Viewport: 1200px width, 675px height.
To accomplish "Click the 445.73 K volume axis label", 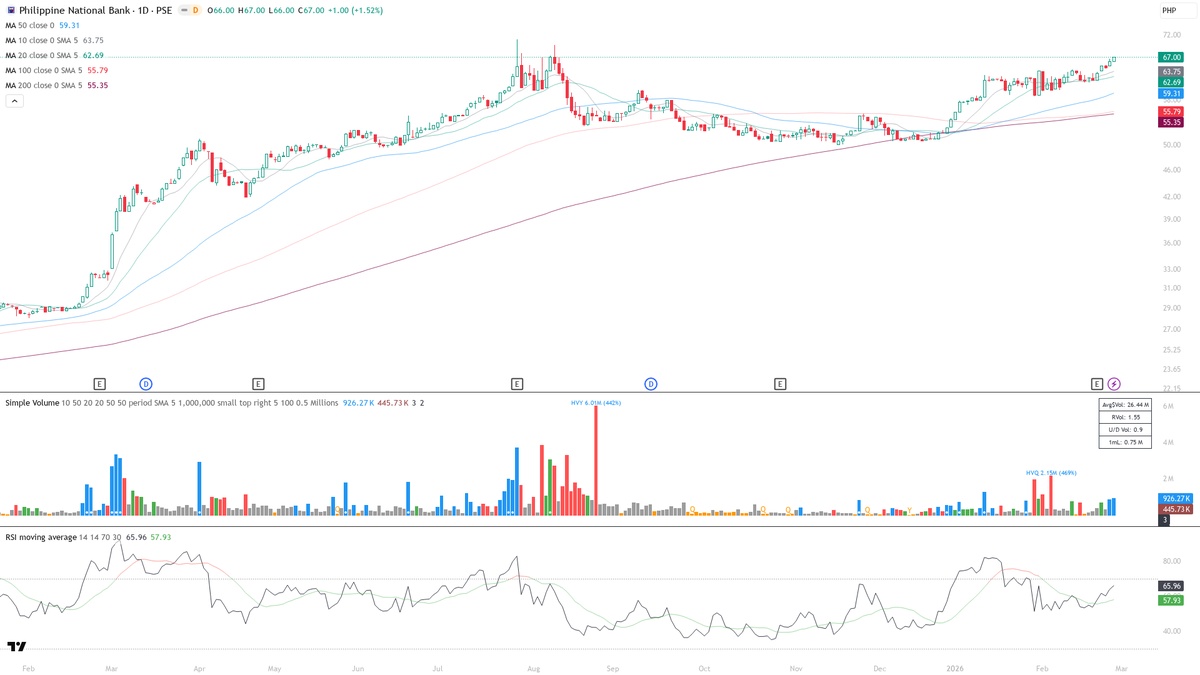I will [x=1174, y=509].
